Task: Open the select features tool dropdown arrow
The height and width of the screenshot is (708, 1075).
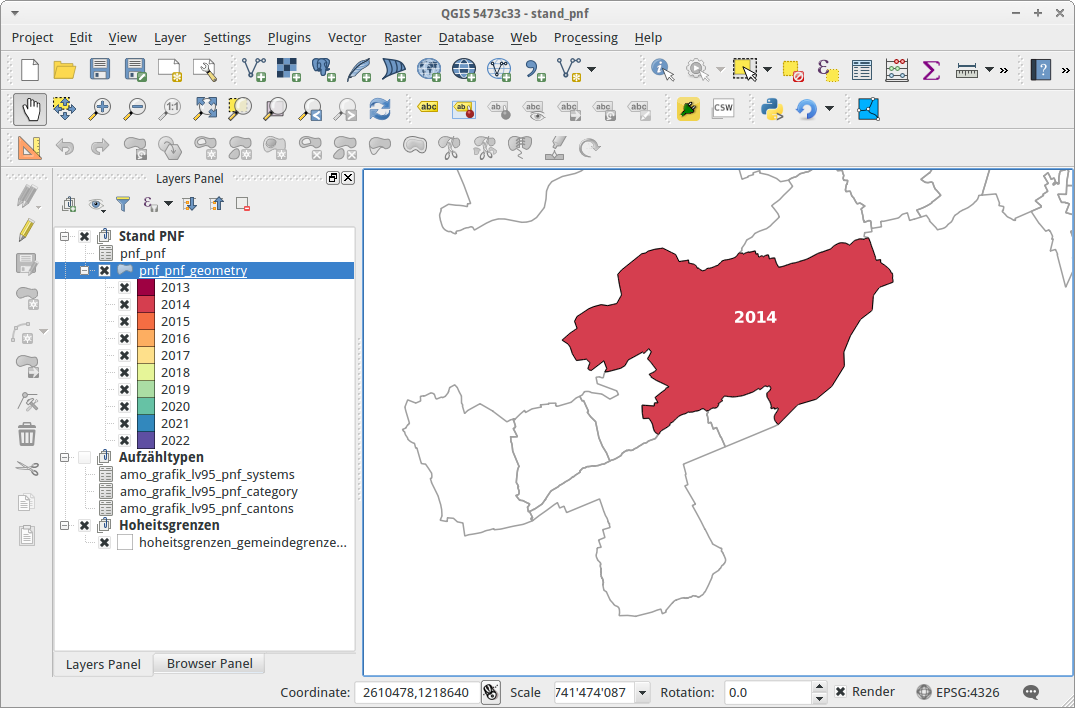Action: pyautogui.click(x=767, y=70)
